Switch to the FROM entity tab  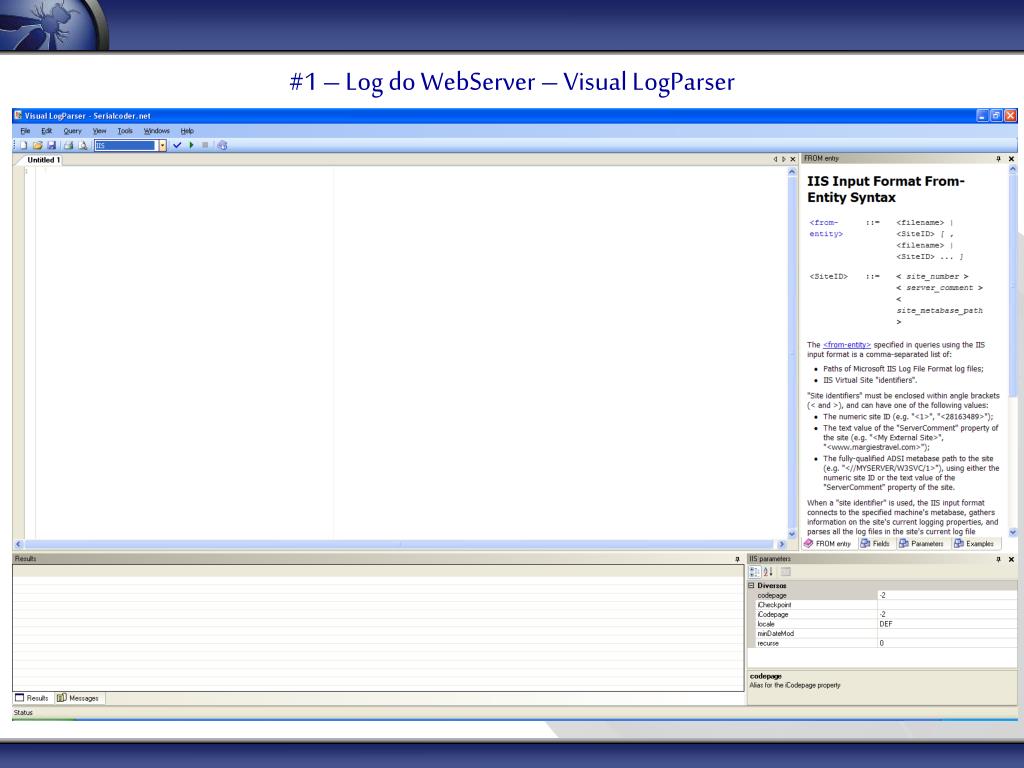pyautogui.click(x=827, y=543)
